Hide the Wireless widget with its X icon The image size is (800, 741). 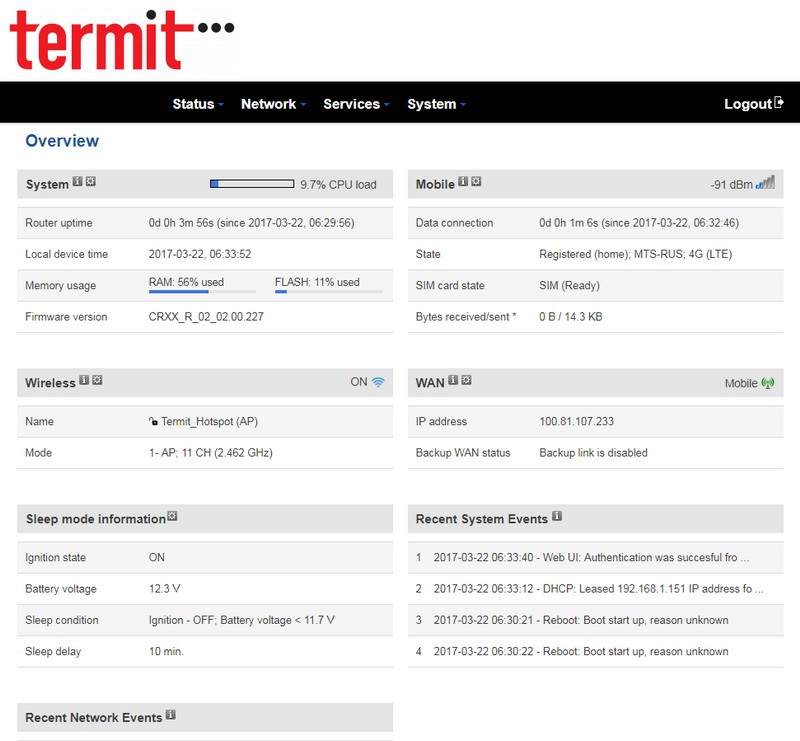97,380
